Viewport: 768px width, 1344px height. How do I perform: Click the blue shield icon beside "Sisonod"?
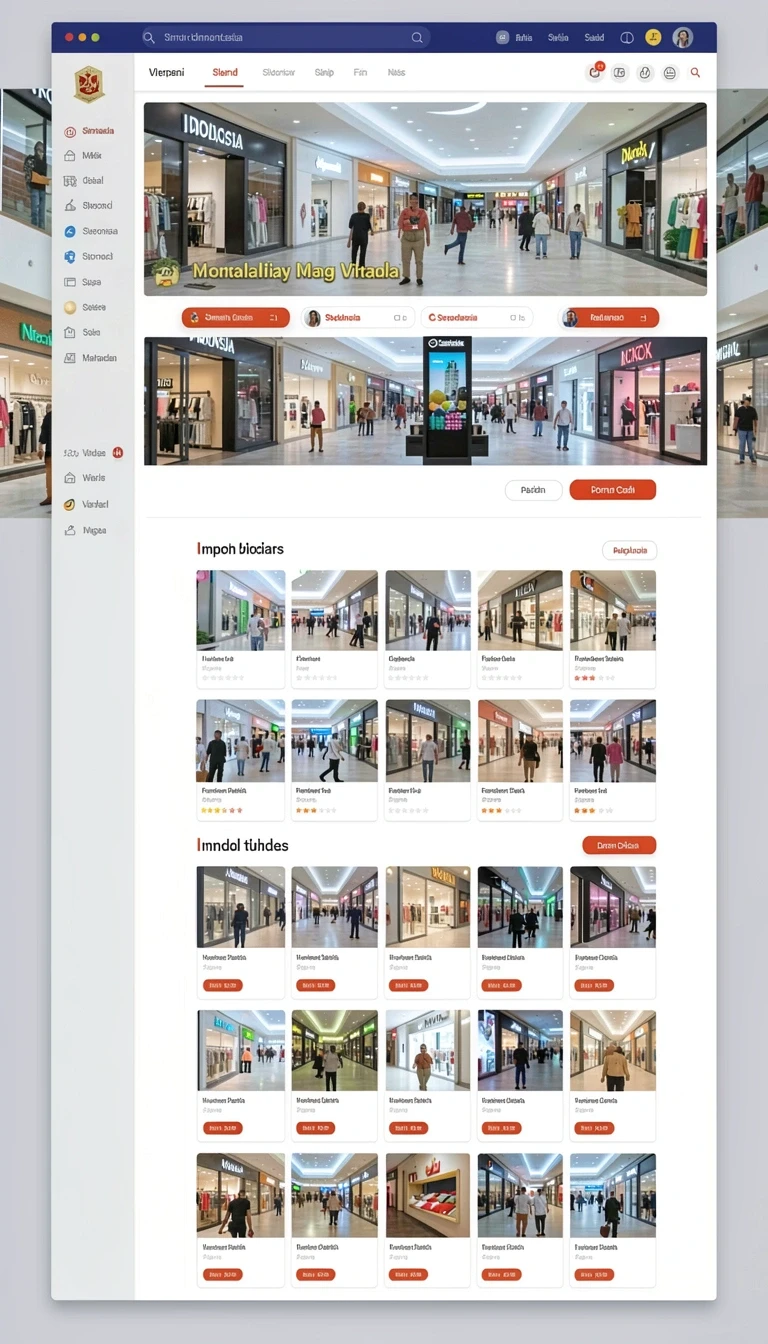click(x=70, y=256)
